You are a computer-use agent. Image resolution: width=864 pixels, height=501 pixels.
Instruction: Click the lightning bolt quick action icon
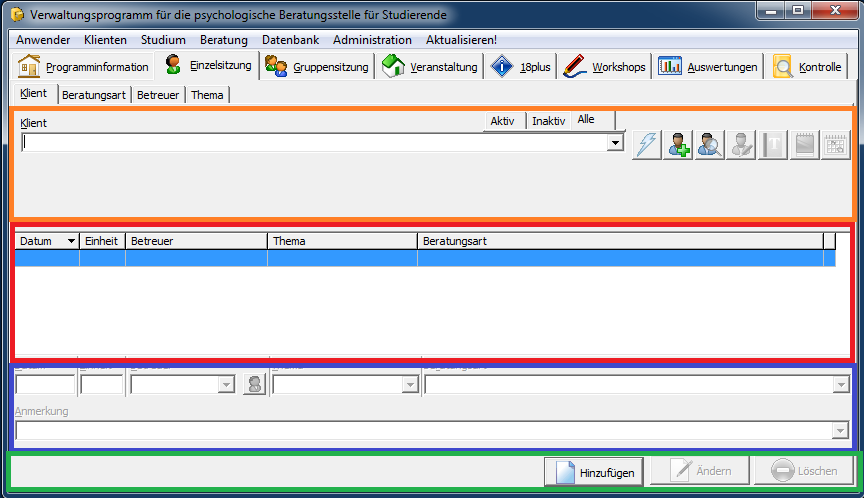[647, 144]
